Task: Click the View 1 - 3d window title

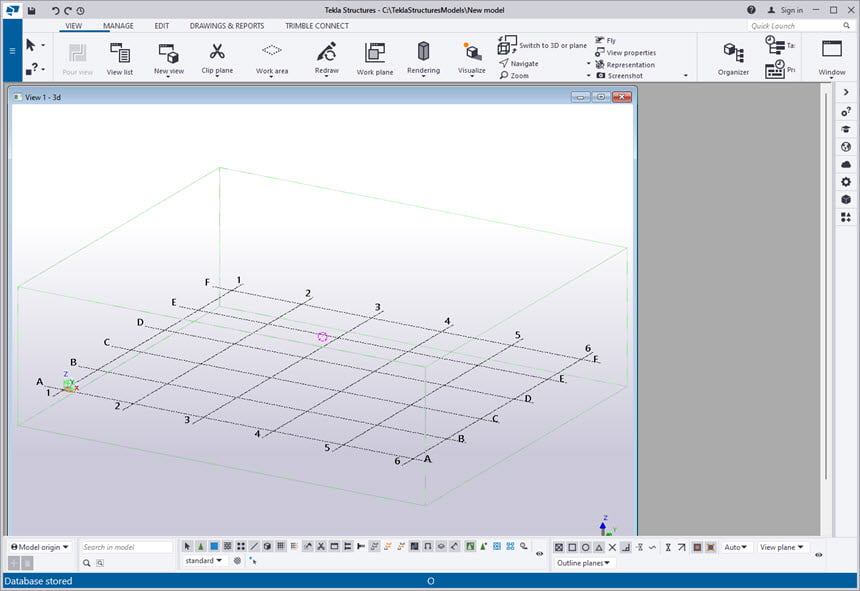Action: tap(43, 97)
